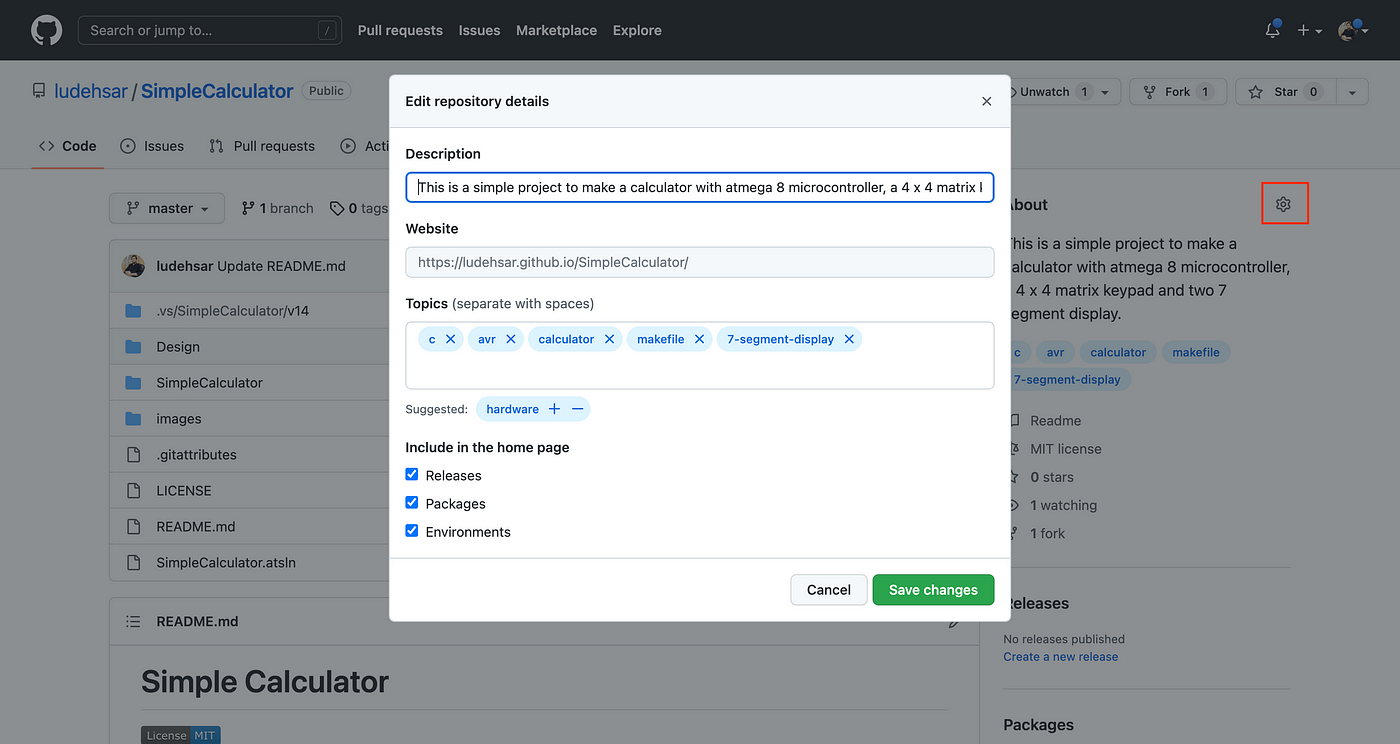The image size is (1400, 744).
Task: Click the SimpleCalculator.atsln file icon
Action: (134, 562)
